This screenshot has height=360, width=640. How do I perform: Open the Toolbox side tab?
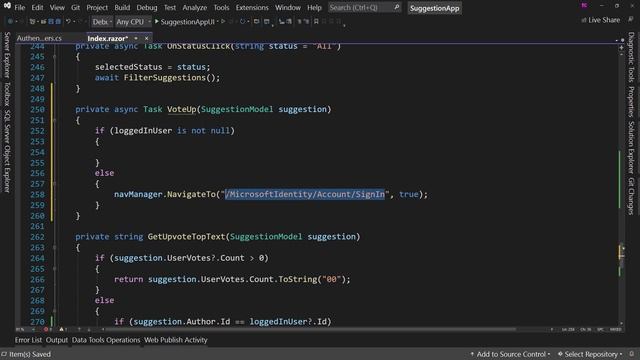pyautogui.click(x=7, y=94)
